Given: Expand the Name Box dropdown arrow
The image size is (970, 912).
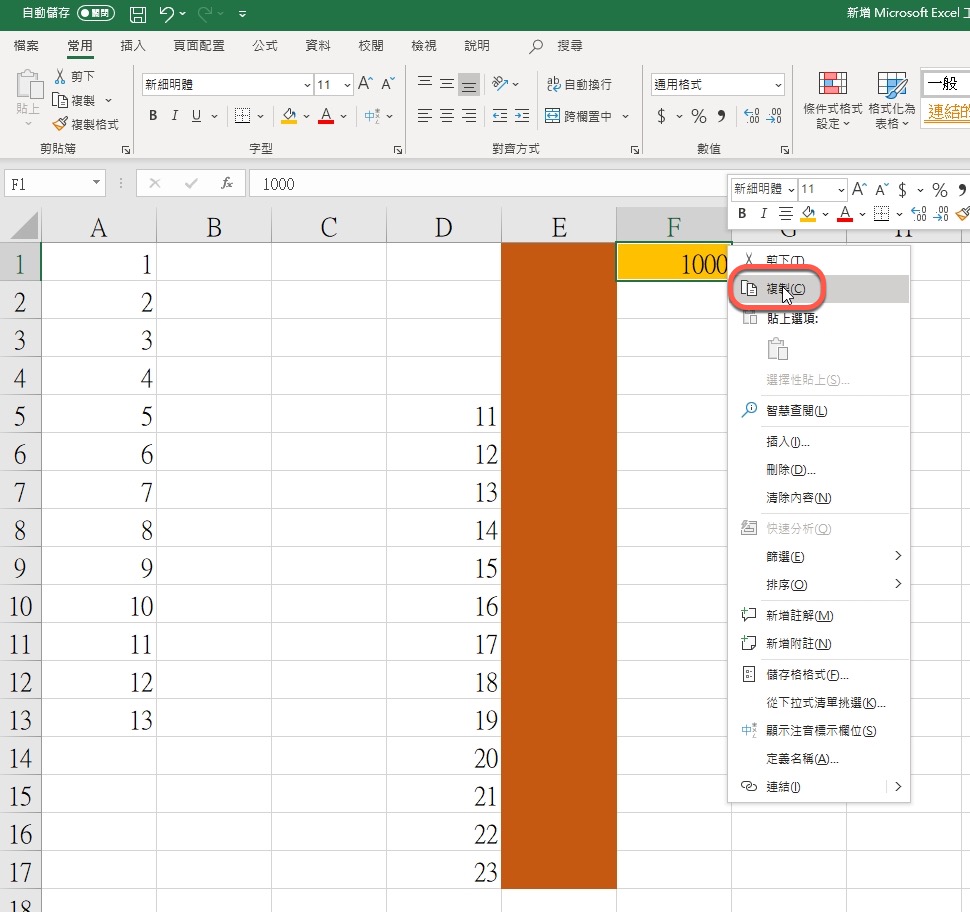Looking at the screenshot, I should pyautogui.click(x=96, y=184).
